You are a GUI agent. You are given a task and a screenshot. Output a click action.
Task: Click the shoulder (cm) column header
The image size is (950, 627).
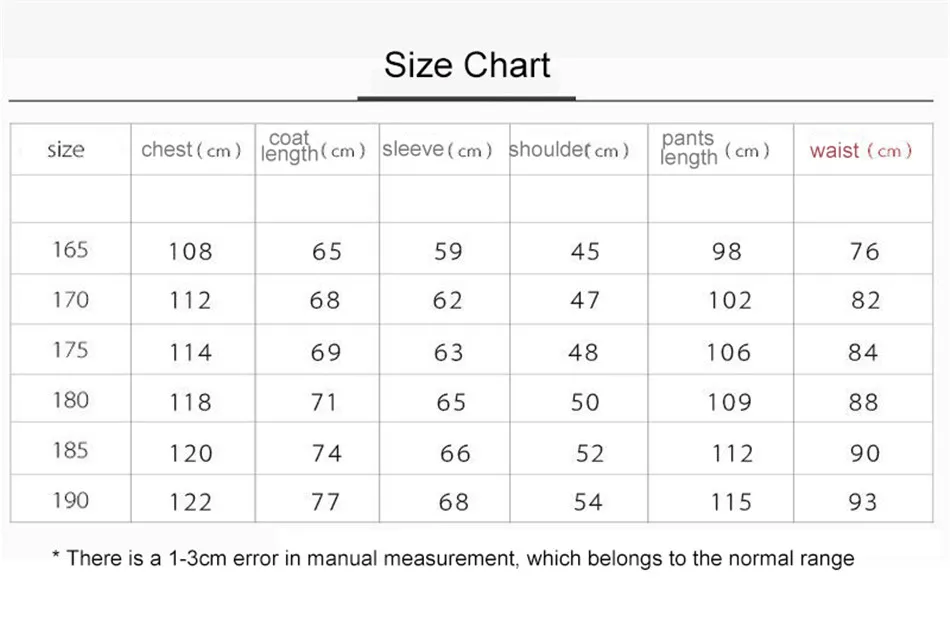coord(569,150)
